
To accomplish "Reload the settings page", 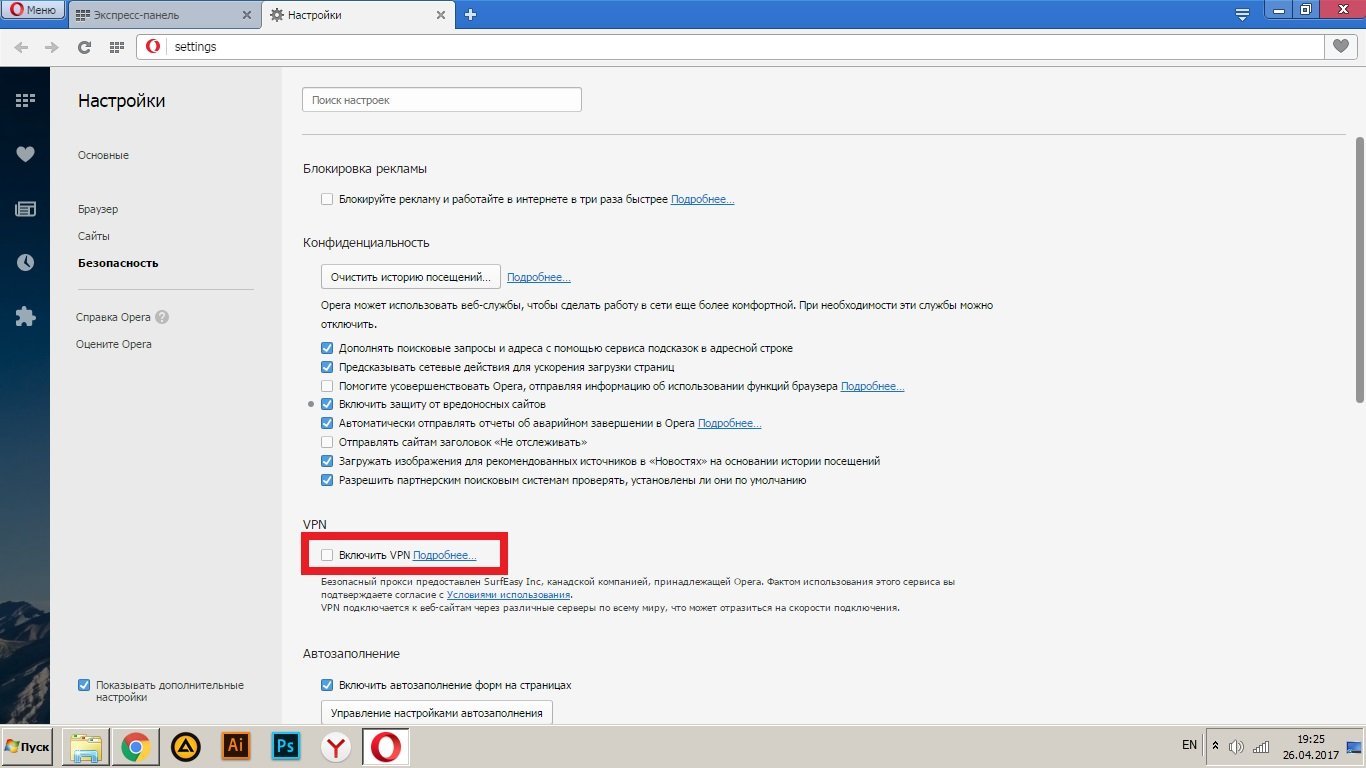I will click(85, 47).
